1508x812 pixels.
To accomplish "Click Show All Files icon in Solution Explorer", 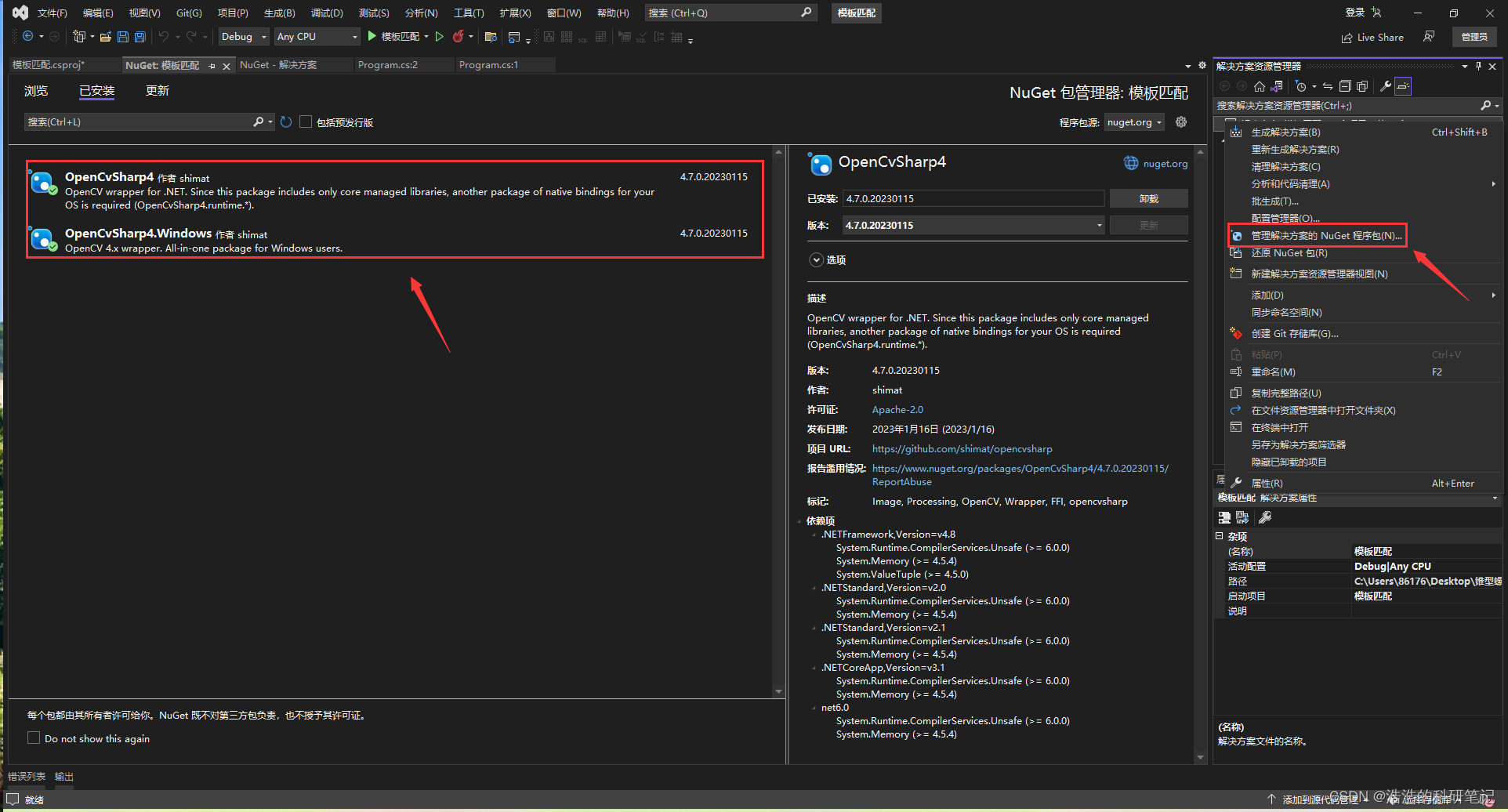I will pos(1362,86).
